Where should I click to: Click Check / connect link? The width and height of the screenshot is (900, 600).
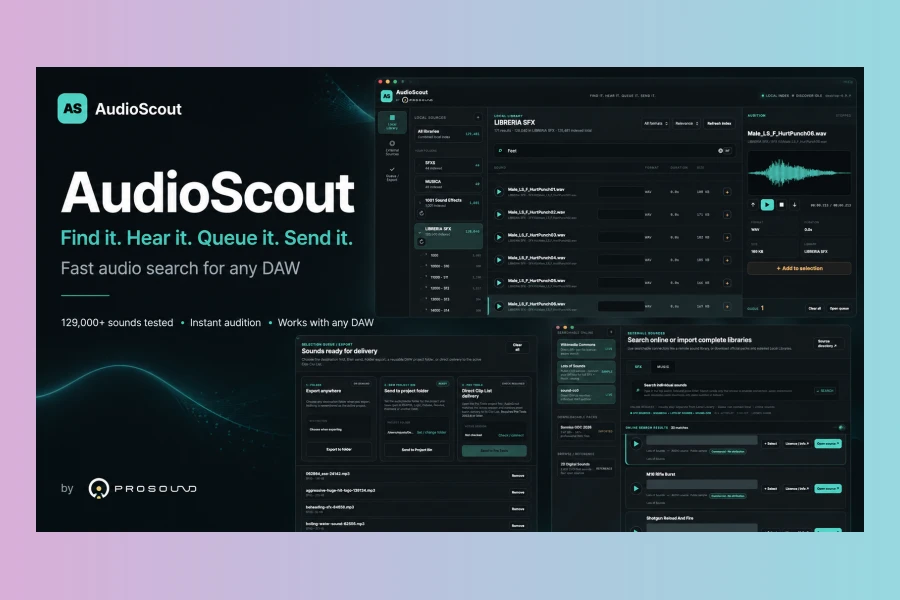pyautogui.click(x=511, y=435)
